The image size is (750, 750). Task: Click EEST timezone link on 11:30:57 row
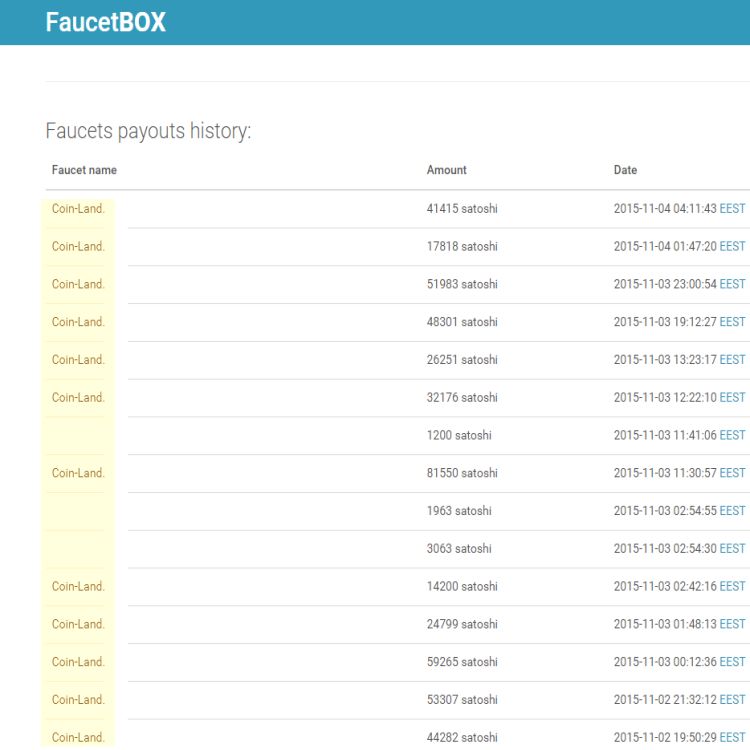pyautogui.click(x=732, y=473)
